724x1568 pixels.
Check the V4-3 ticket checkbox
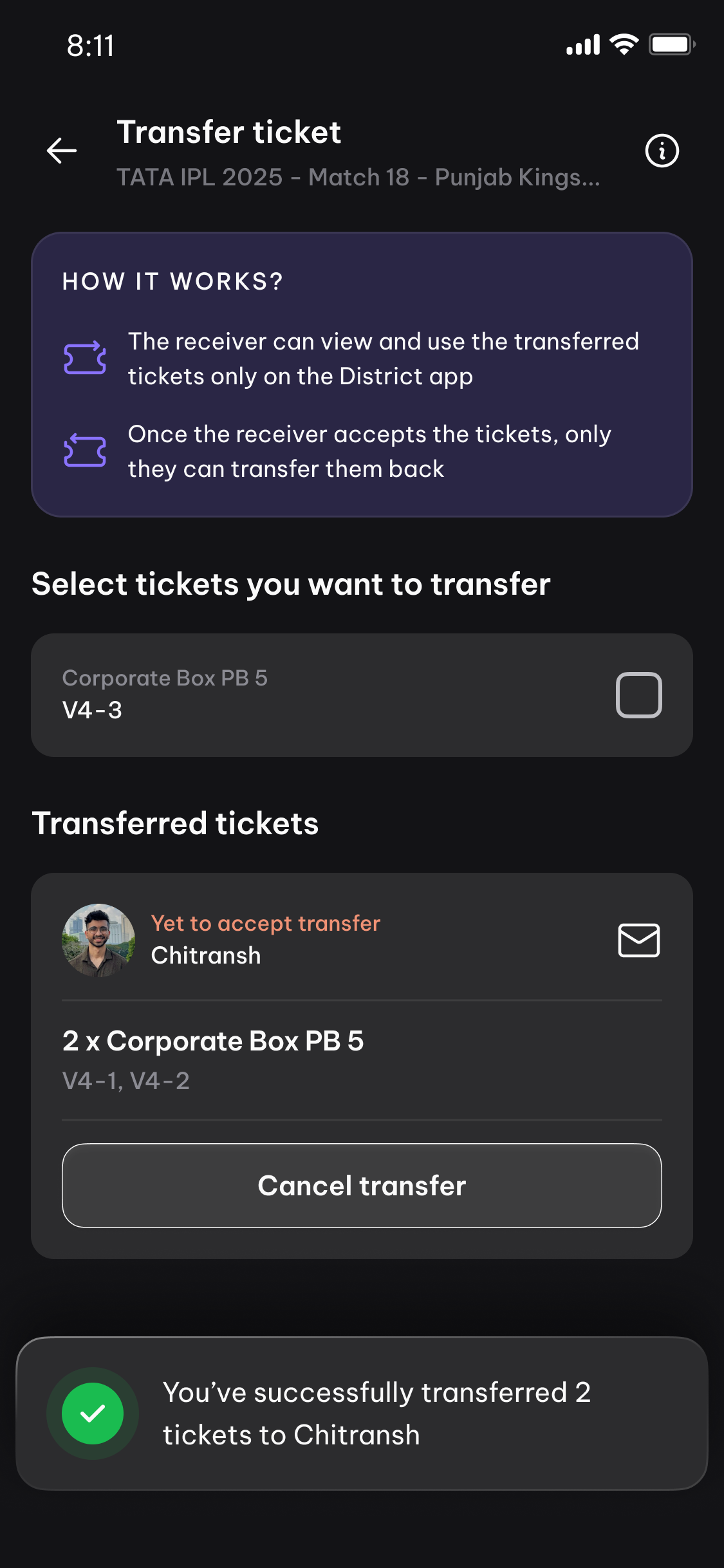coord(638,695)
